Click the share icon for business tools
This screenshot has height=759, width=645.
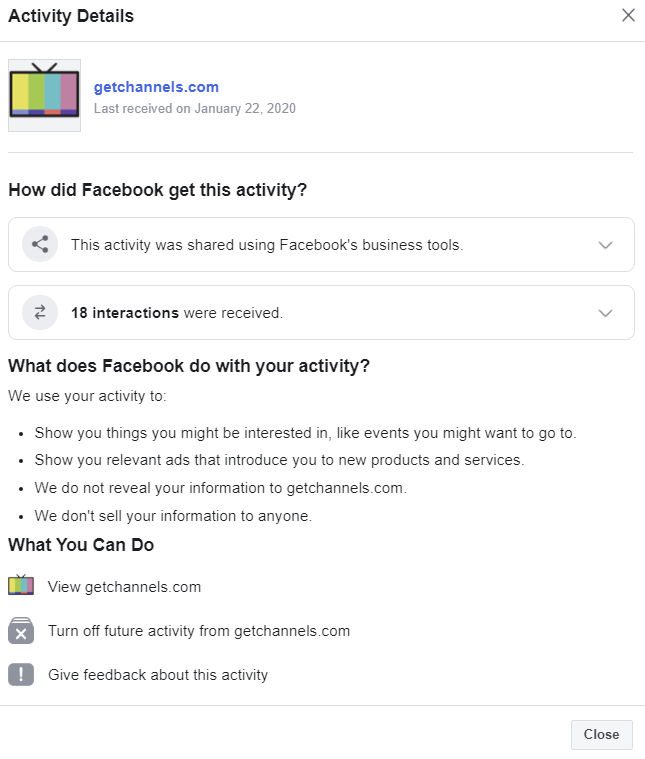(x=40, y=245)
